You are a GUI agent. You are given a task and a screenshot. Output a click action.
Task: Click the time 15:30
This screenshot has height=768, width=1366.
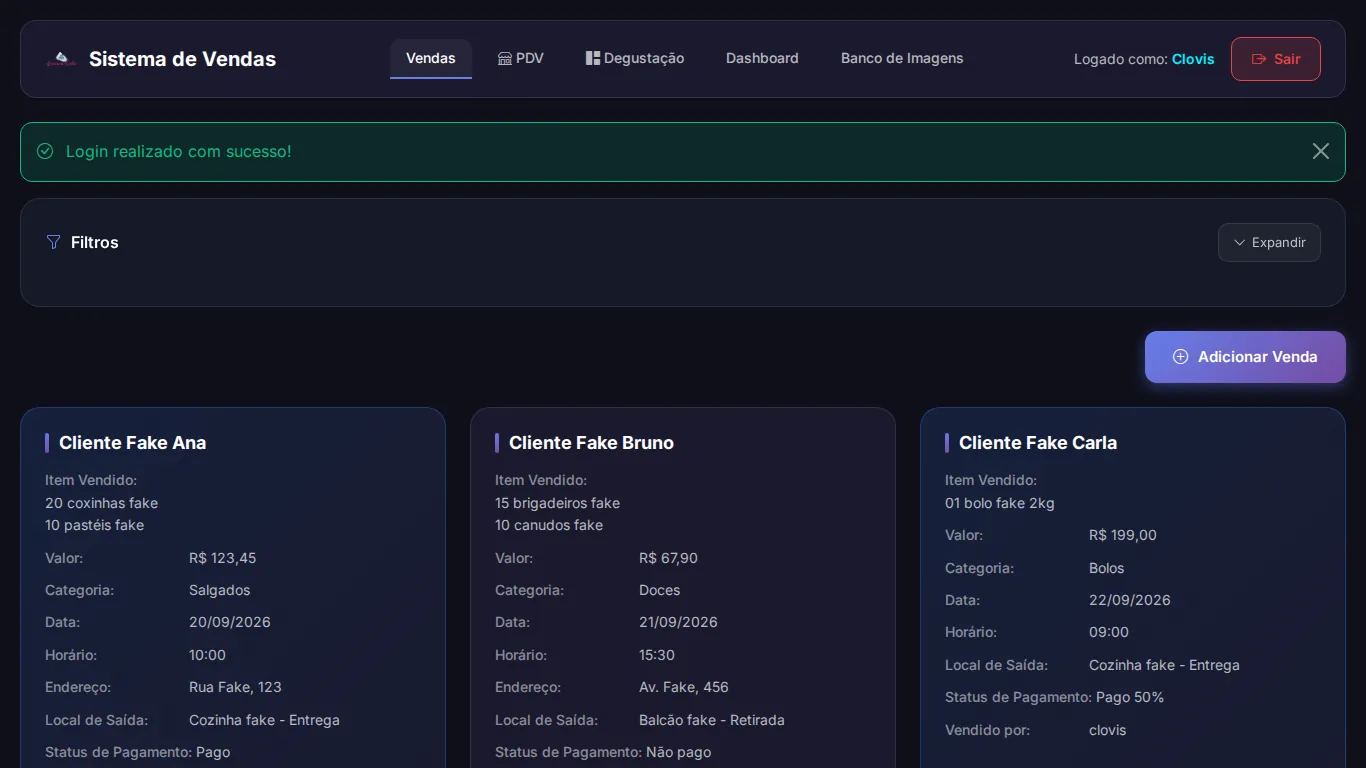656,655
